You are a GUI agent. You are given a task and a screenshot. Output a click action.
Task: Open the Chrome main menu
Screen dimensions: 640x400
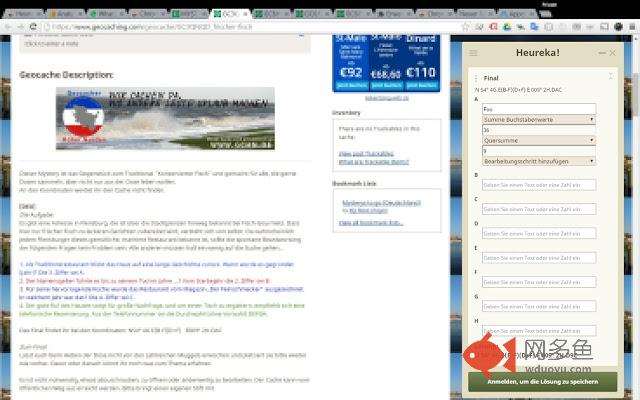click(x=632, y=27)
